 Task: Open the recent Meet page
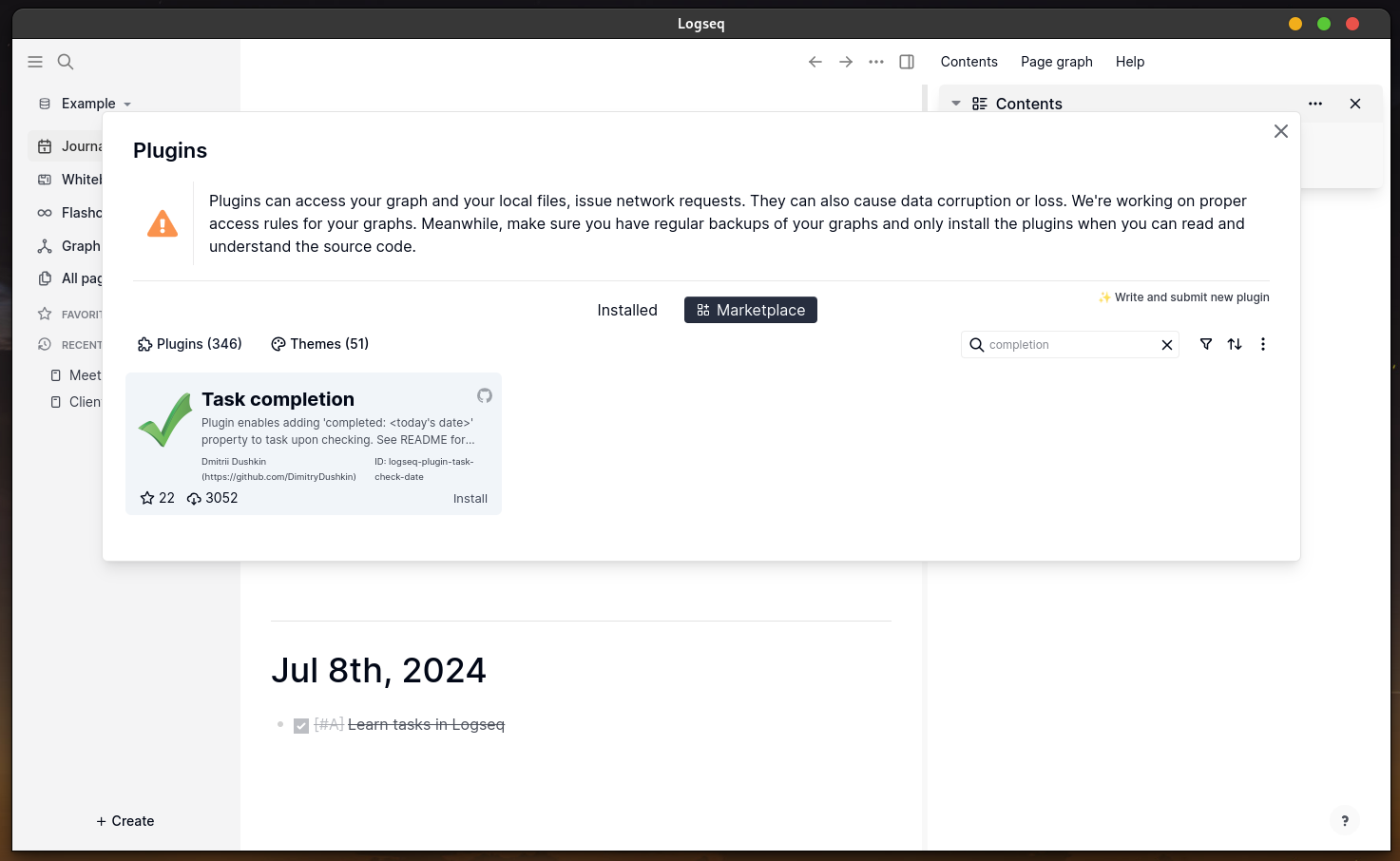point(76,375)
